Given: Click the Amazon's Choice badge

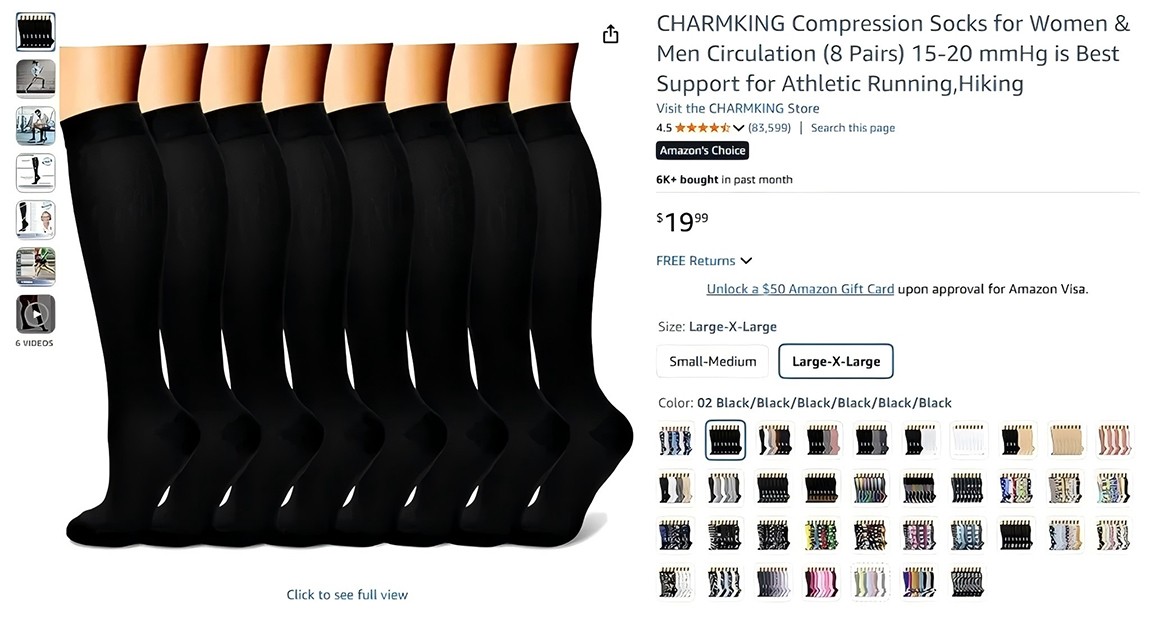Looking at the screenshot, I should click(702, 151).
